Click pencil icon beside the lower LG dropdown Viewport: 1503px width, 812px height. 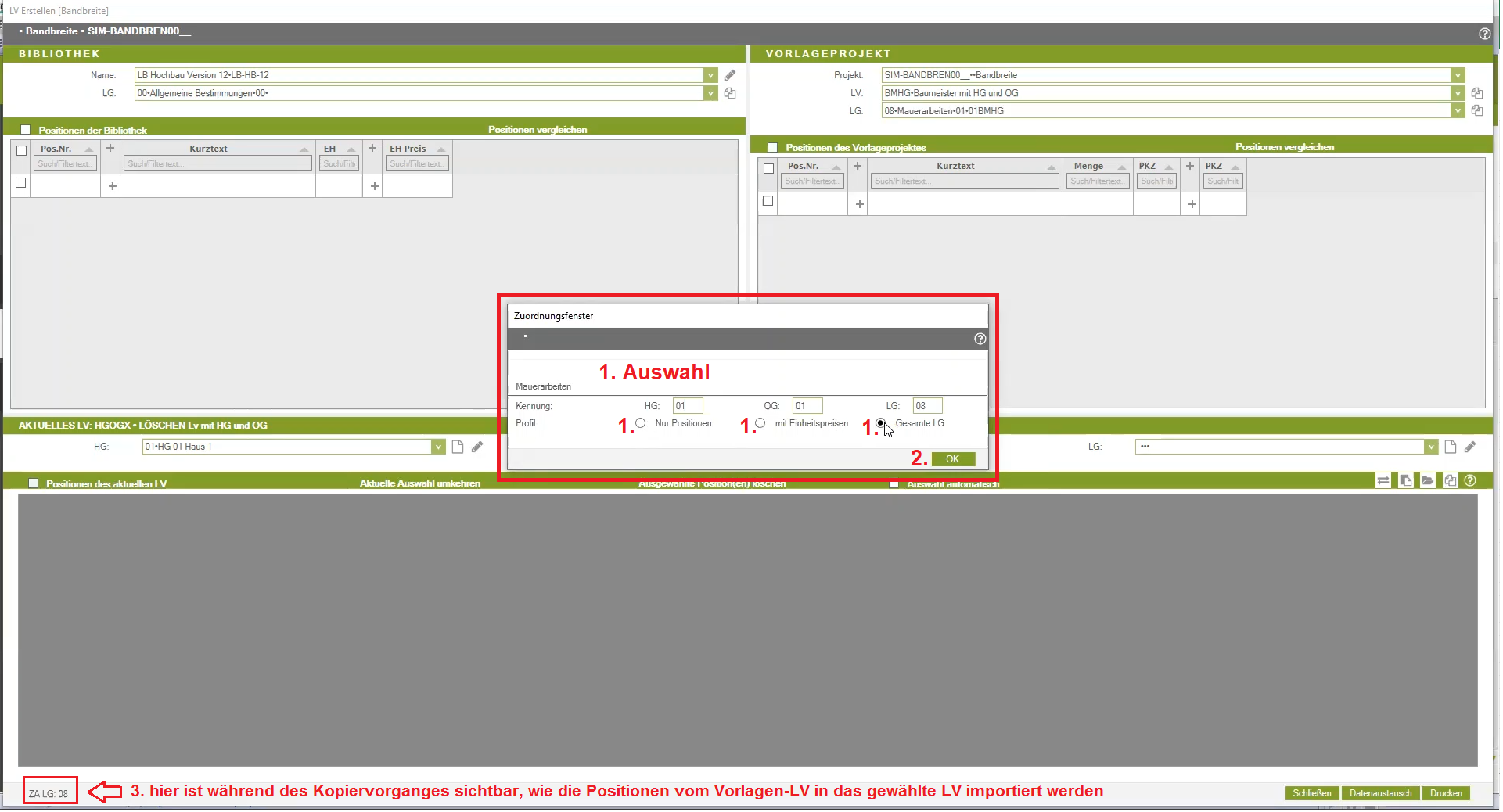[1470, 447]
